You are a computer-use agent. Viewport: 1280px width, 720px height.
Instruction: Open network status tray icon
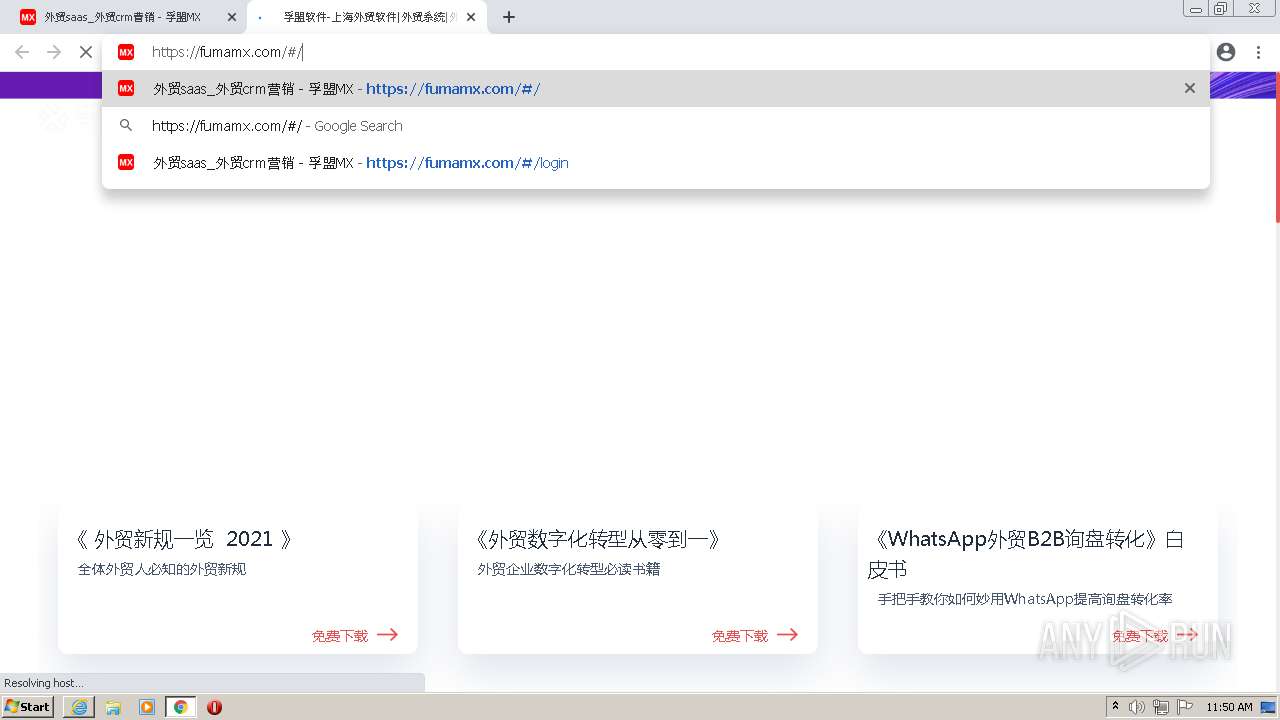click(1161, 707)
